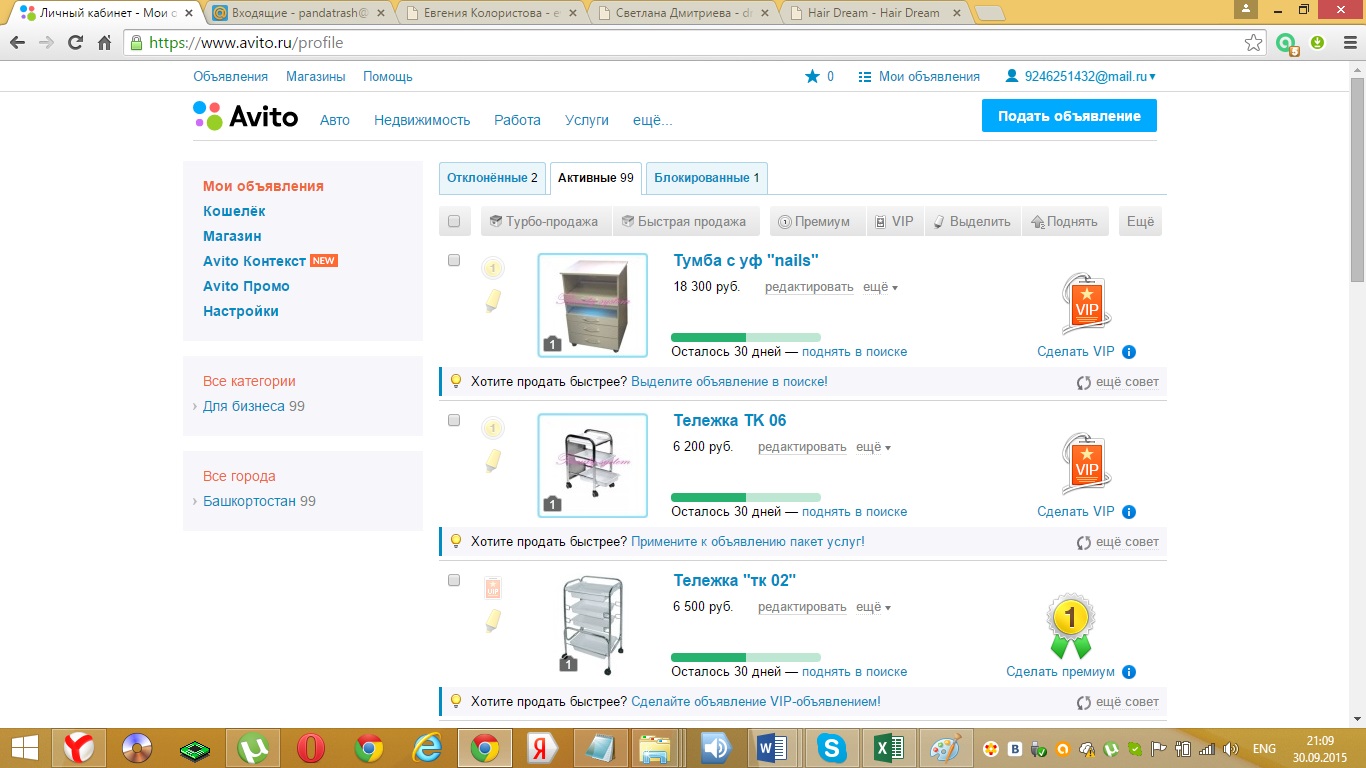The width and height of the screenshot is (1366, 768).
Task: Open Paint from the taskbar
Action: pos(945,748)
